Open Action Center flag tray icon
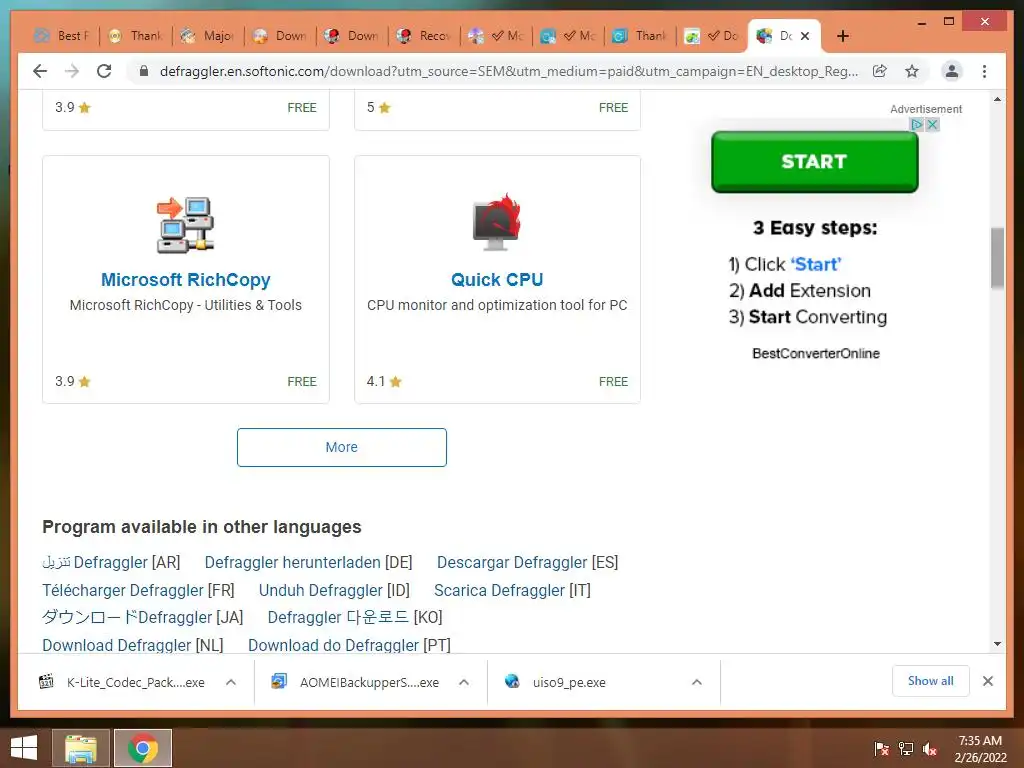This screenshot has width=1024, height=768. tap(881, 749)
